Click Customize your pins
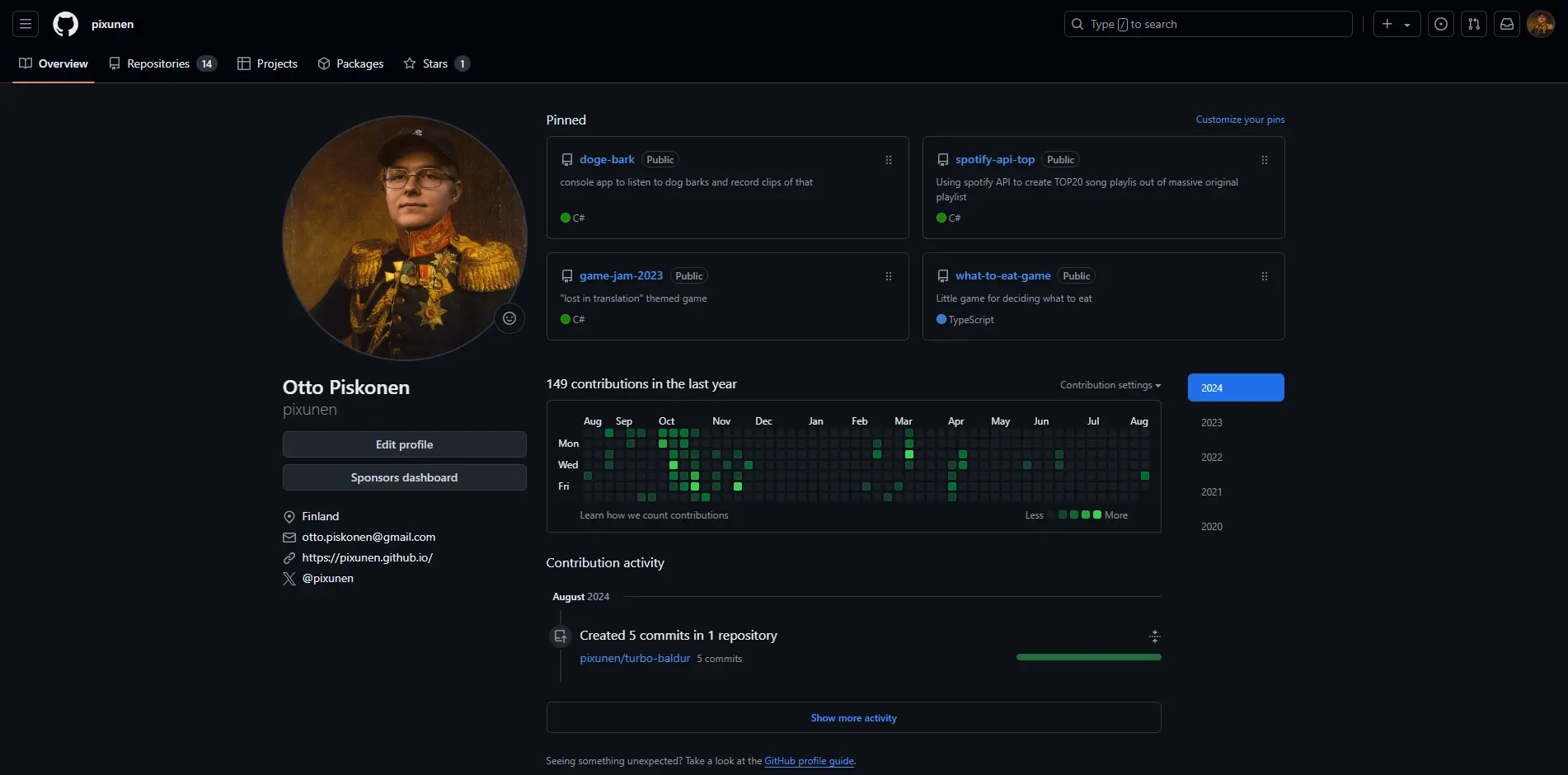 coord(1240,120)
